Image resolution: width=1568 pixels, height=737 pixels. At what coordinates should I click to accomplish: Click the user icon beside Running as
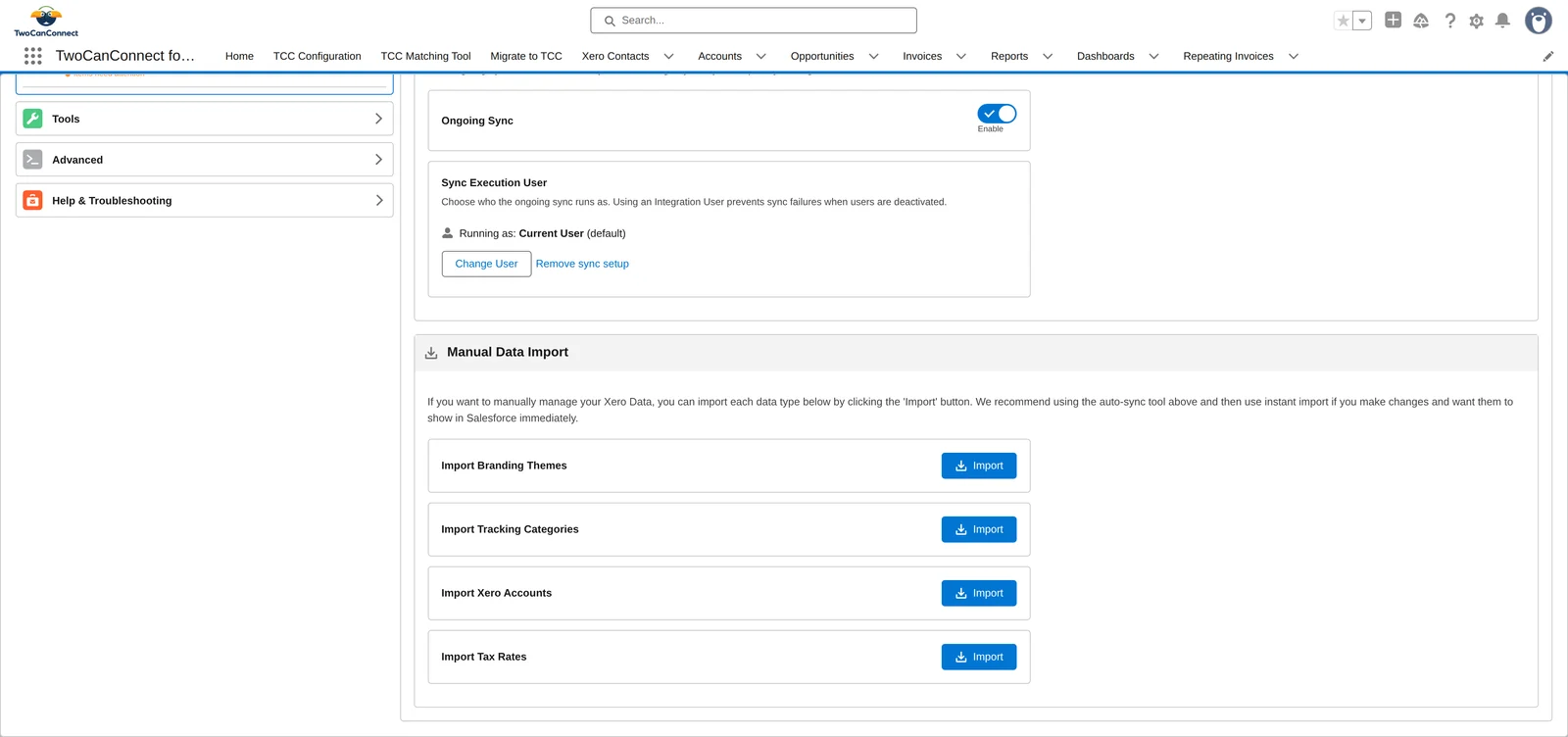tap(448, 233)
